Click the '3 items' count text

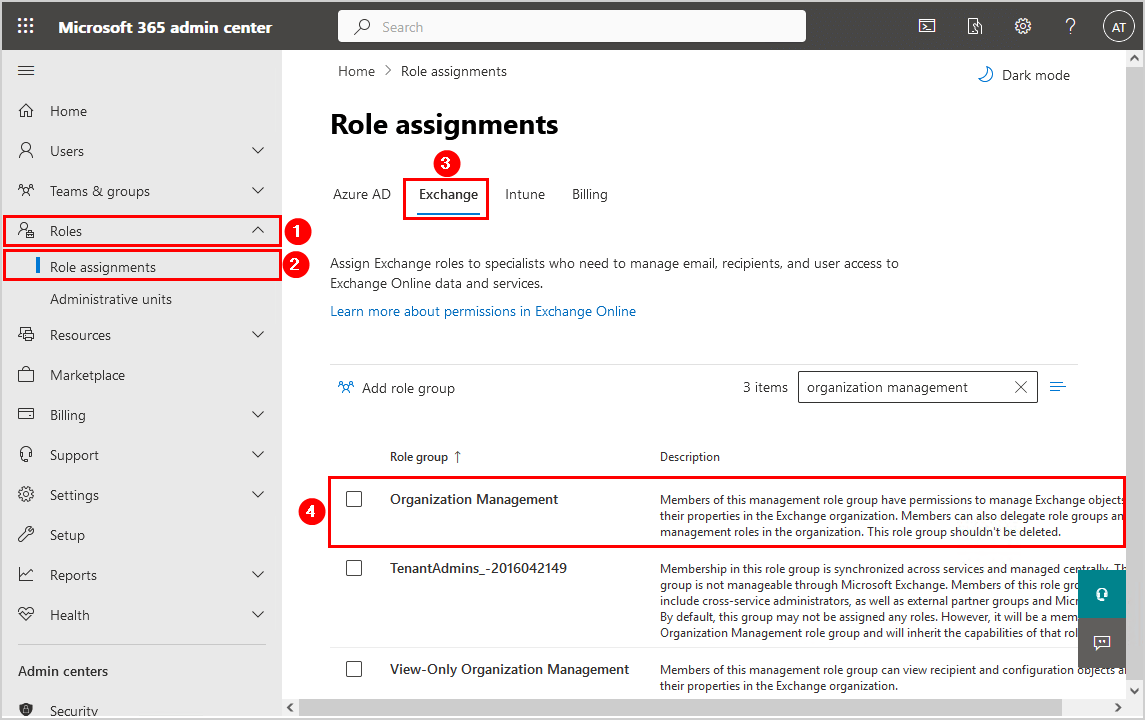[x=765, y=387]
